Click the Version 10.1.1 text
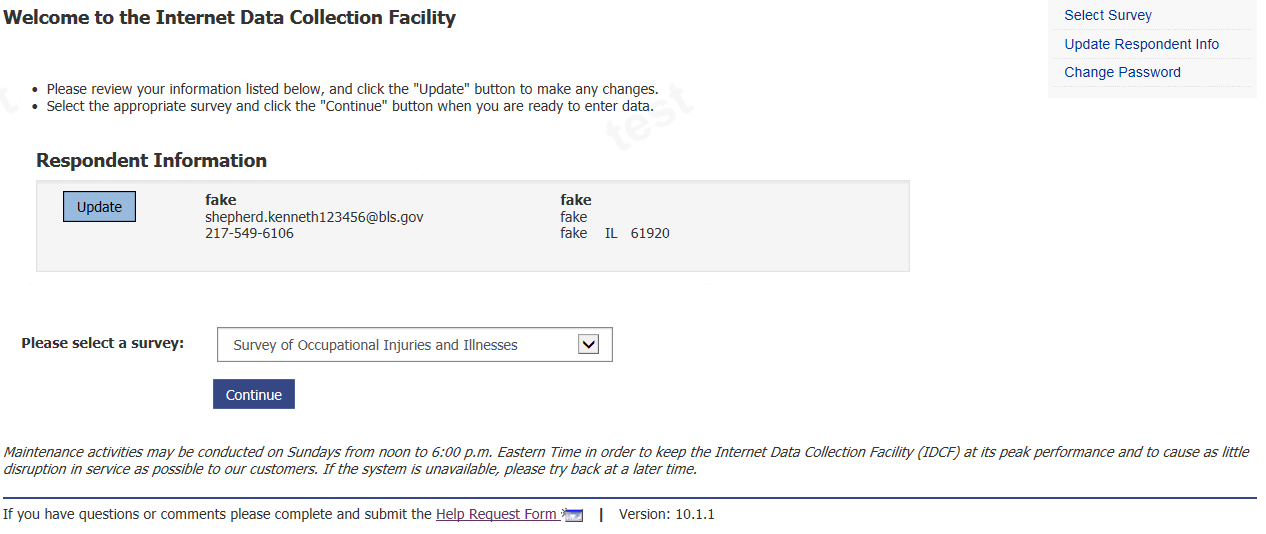This screenshot has width=1266, height=534. pos(666,514)
